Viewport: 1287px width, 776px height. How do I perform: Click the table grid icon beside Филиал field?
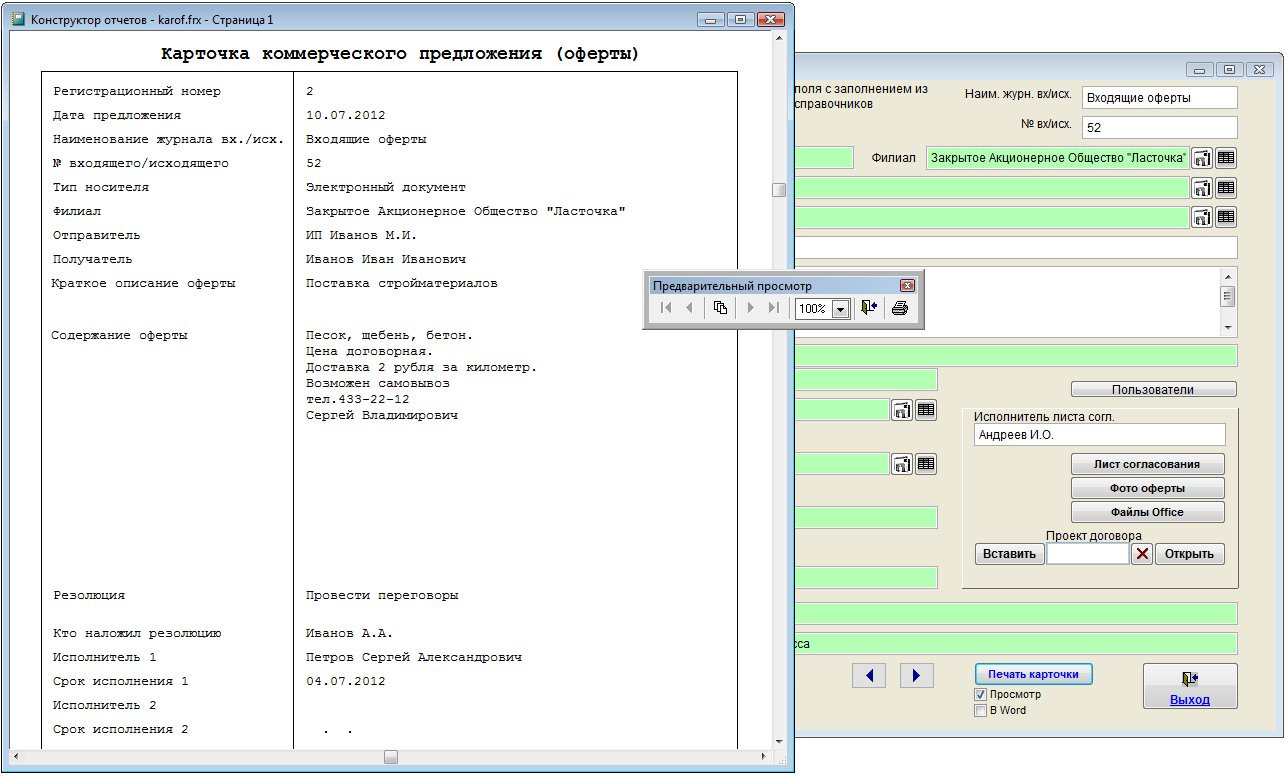[x=1225, y=158]
